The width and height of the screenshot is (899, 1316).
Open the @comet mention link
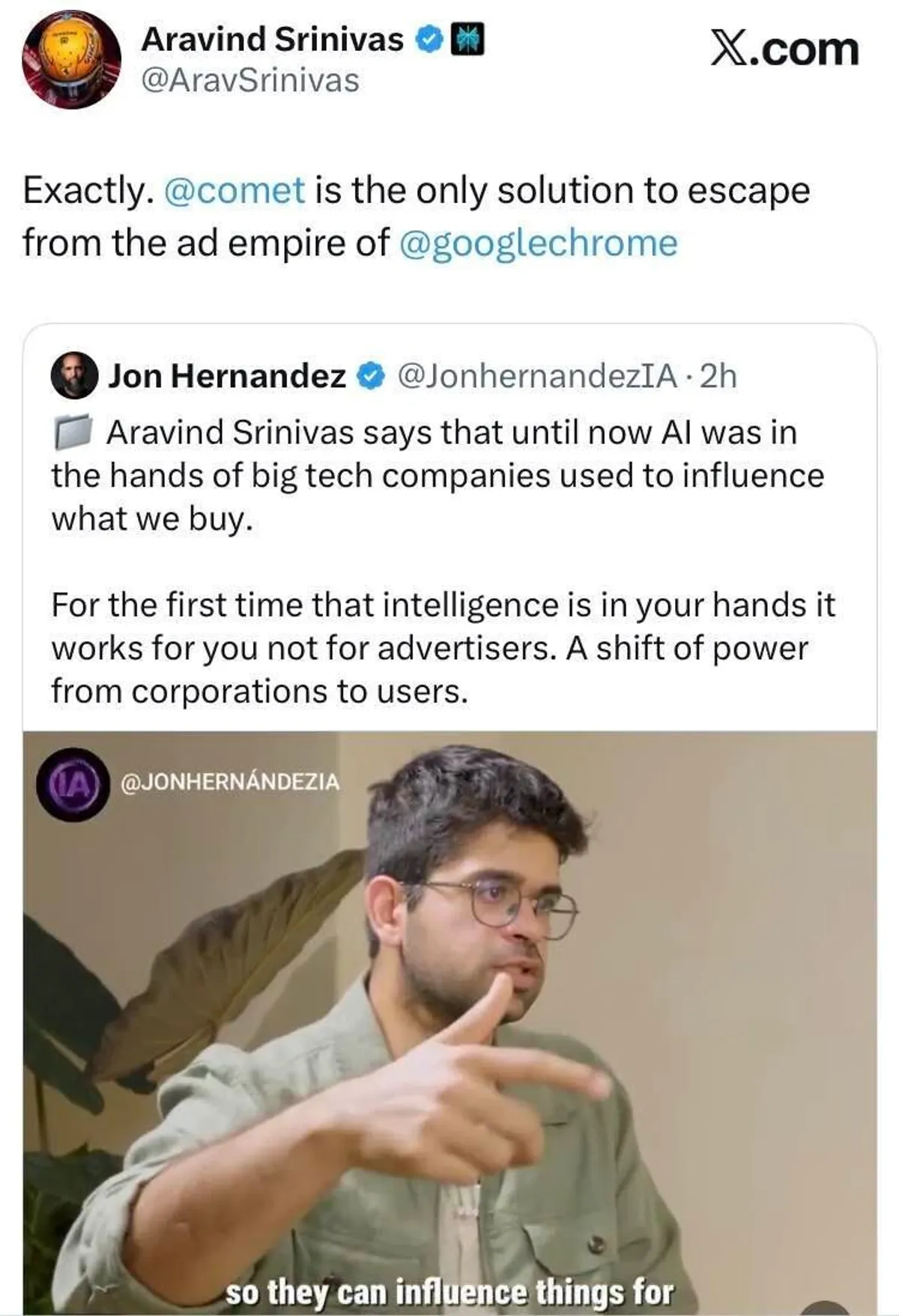pos(233,190)
